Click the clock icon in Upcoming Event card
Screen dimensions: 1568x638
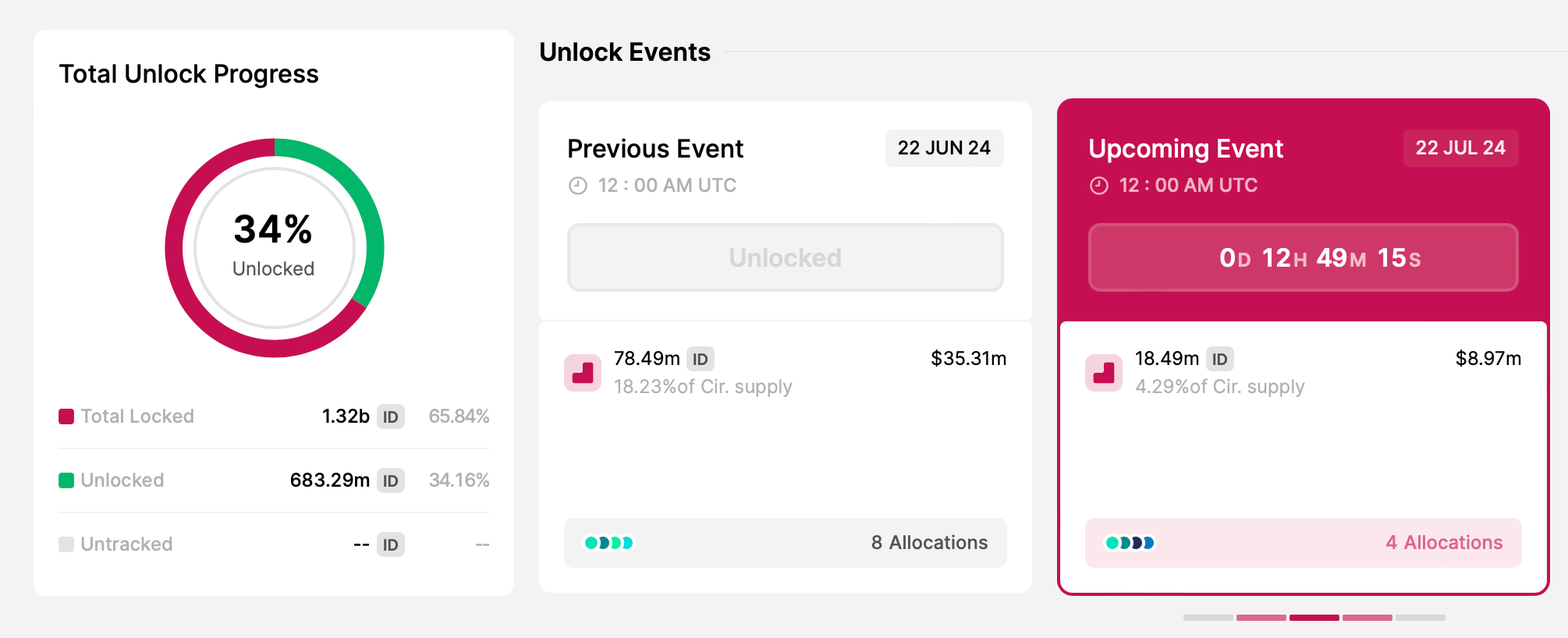tap(1098, 186)
